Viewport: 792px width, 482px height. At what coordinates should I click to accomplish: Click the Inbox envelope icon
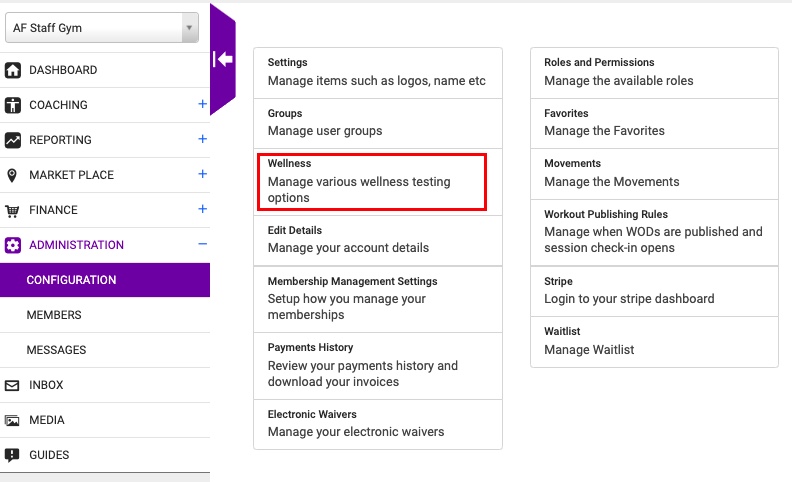coord(12,385)
